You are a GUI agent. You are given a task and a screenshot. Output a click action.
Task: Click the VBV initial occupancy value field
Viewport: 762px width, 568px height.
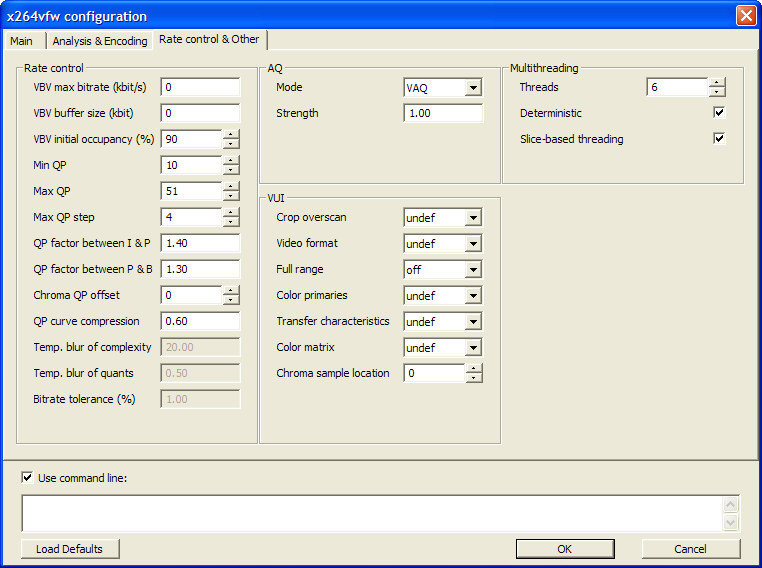[x=191, y=139]
